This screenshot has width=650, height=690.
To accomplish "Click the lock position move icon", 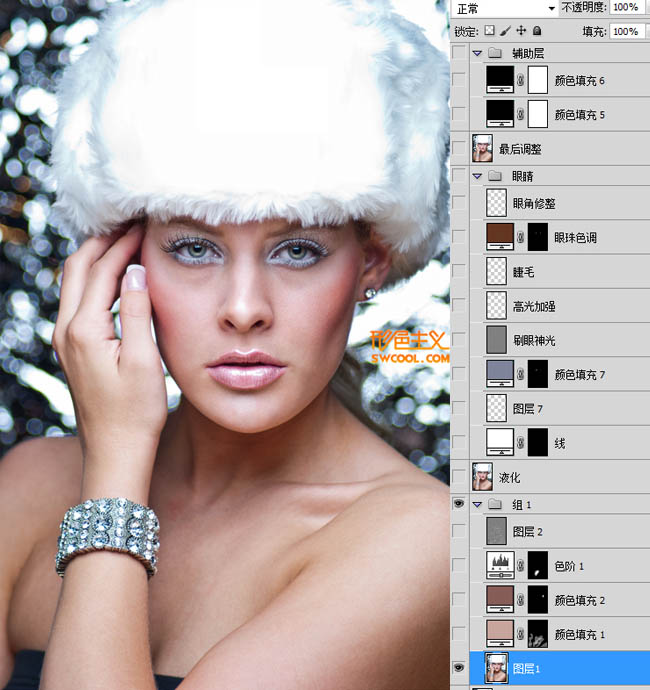I will [521, 30].
